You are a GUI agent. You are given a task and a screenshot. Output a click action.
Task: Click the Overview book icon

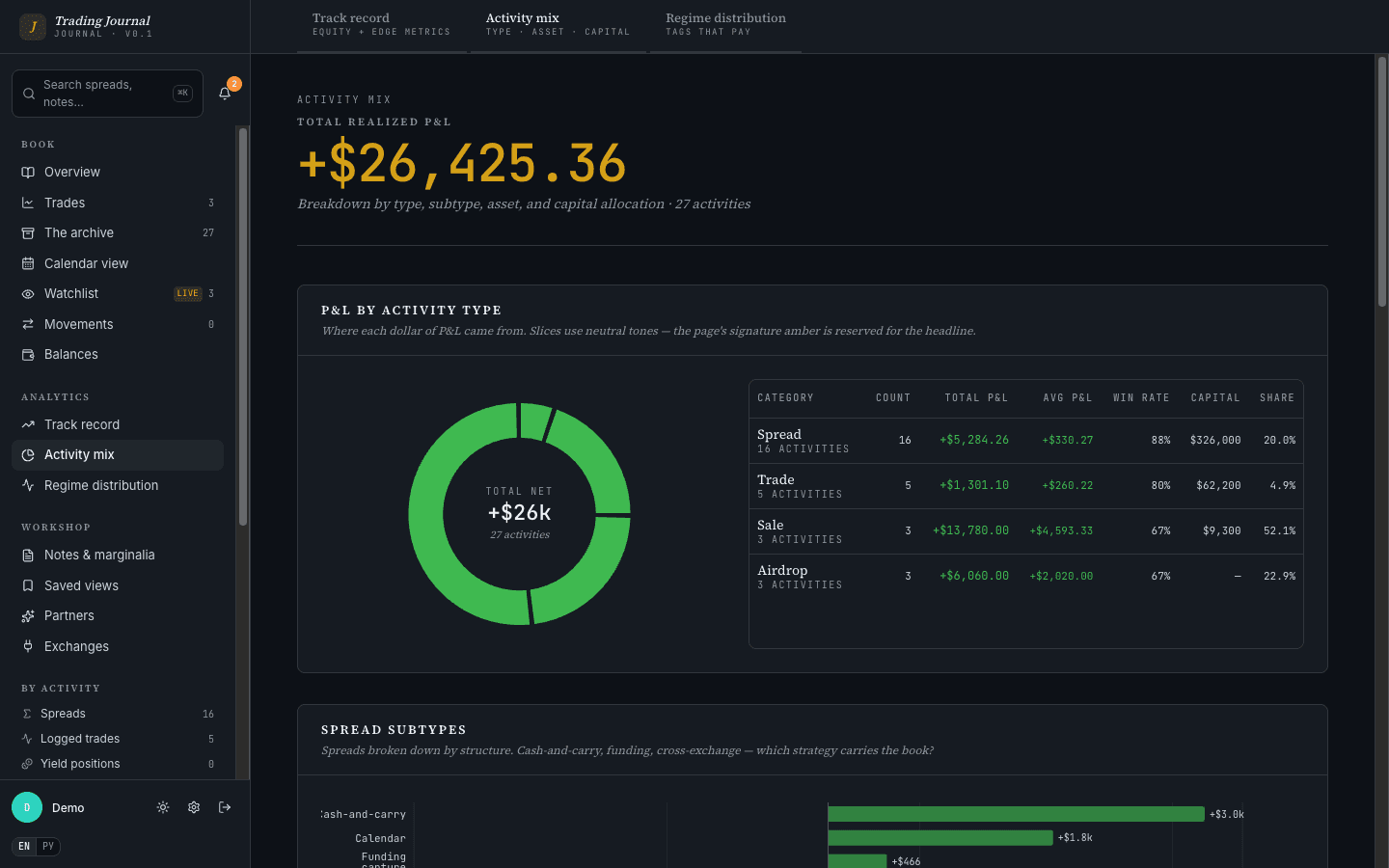point(28,172)
